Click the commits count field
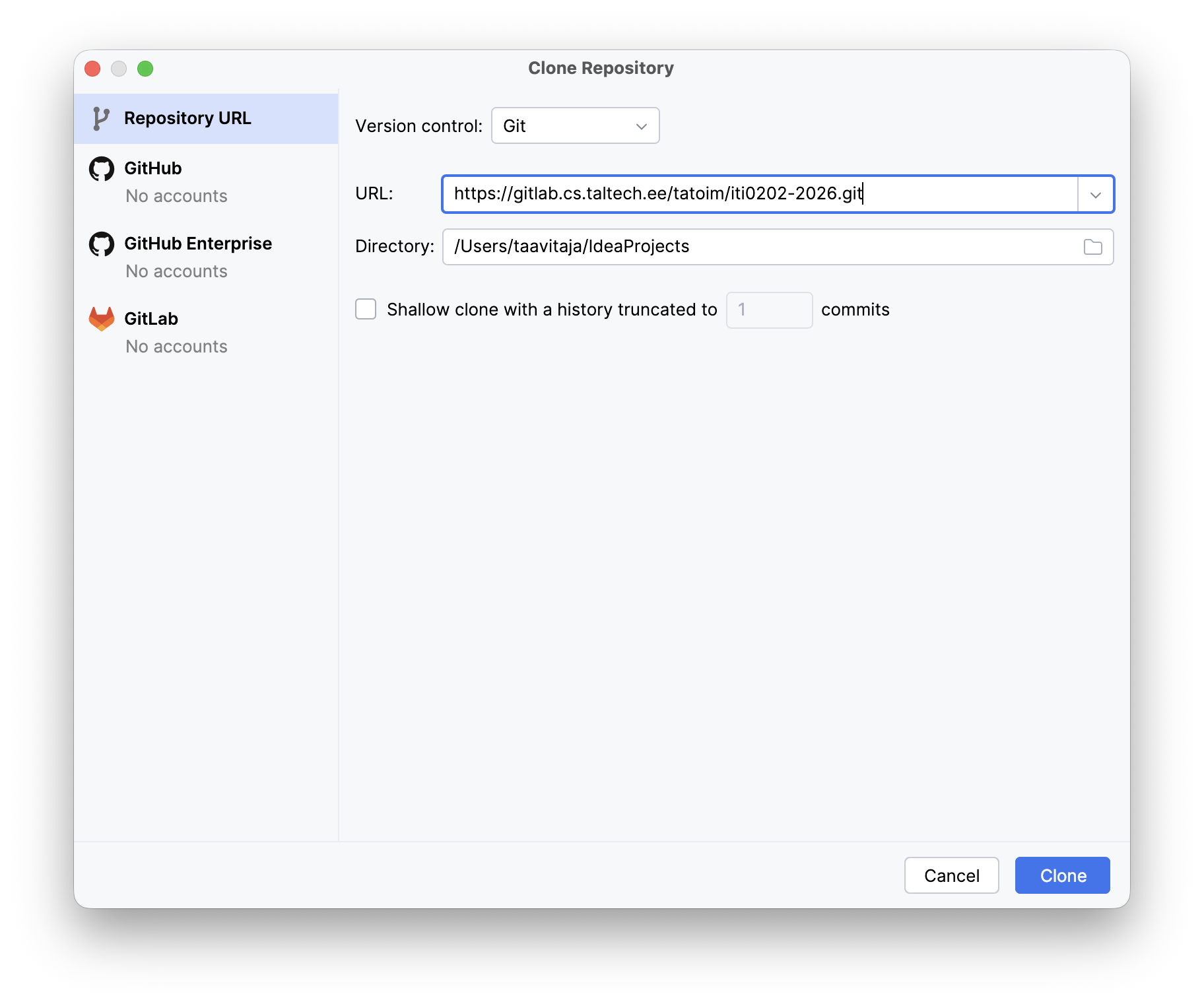This screenshot has width=1204, height=1006. [x=768, y=310]
